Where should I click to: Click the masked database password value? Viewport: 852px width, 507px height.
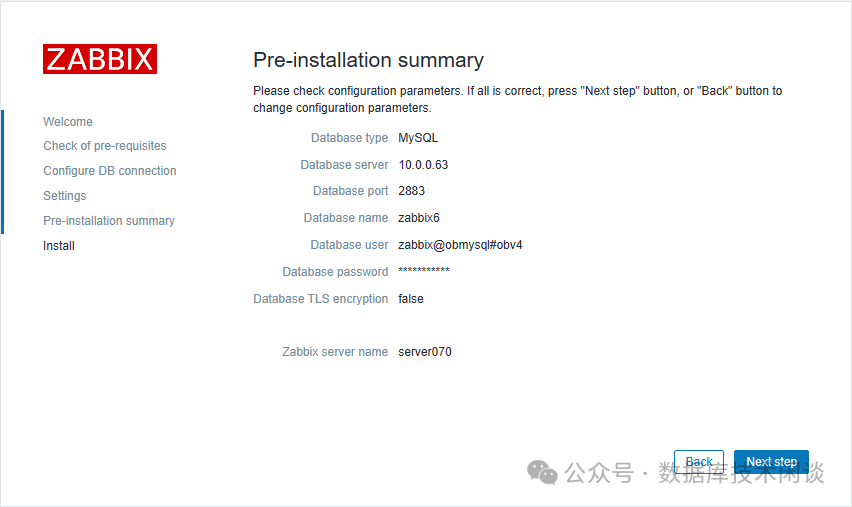[x=424, y=272]
